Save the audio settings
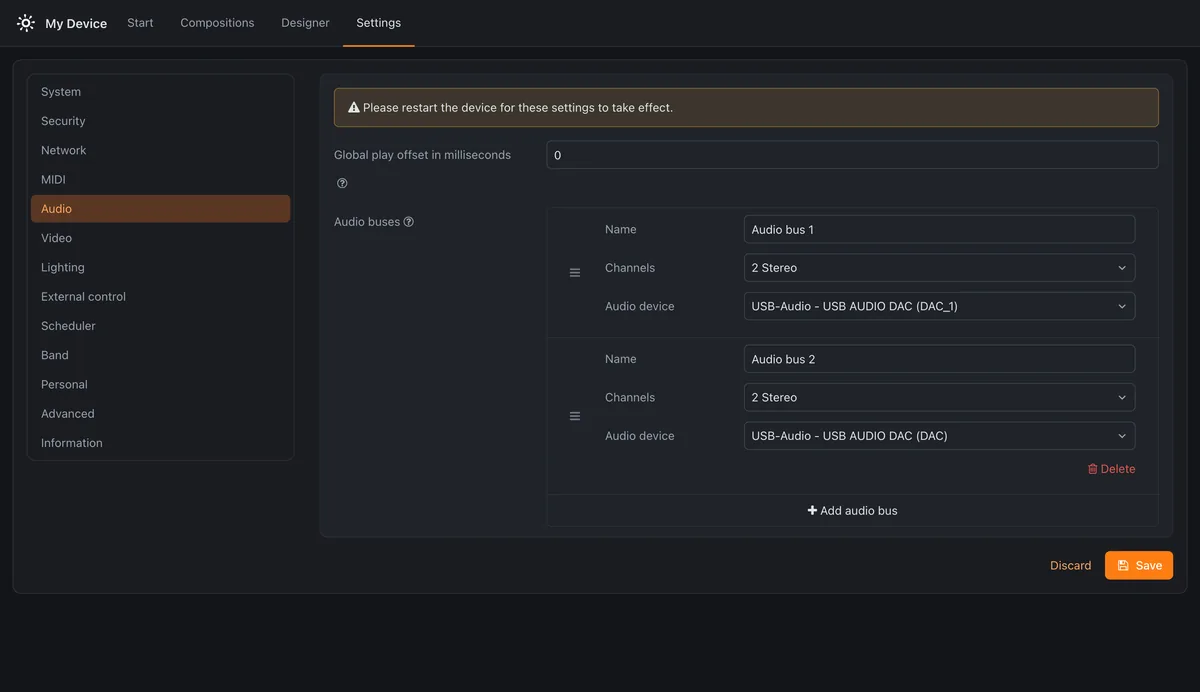 pos(1139,565)
